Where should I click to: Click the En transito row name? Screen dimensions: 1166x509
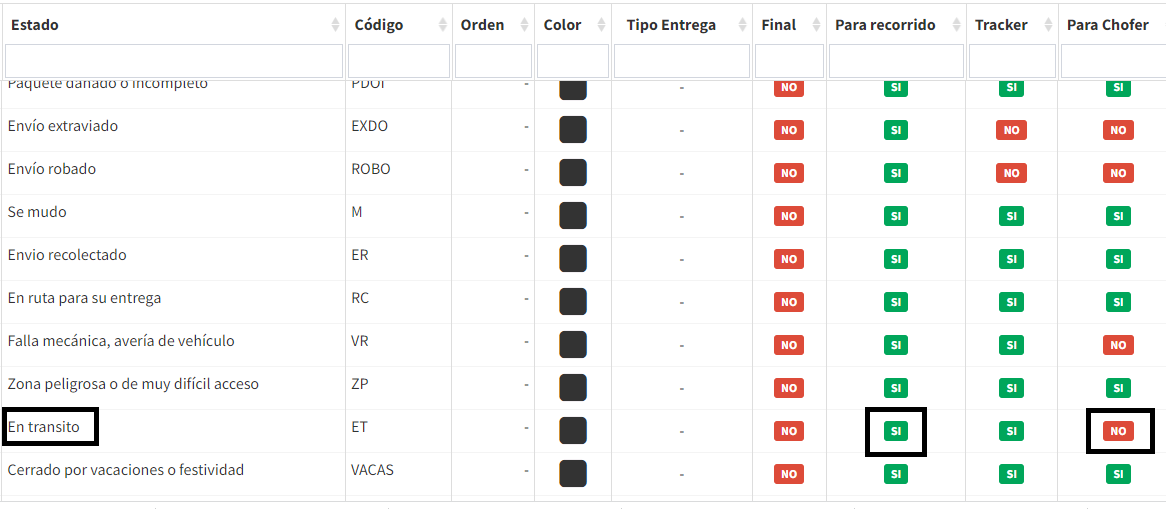click(43, 427)
